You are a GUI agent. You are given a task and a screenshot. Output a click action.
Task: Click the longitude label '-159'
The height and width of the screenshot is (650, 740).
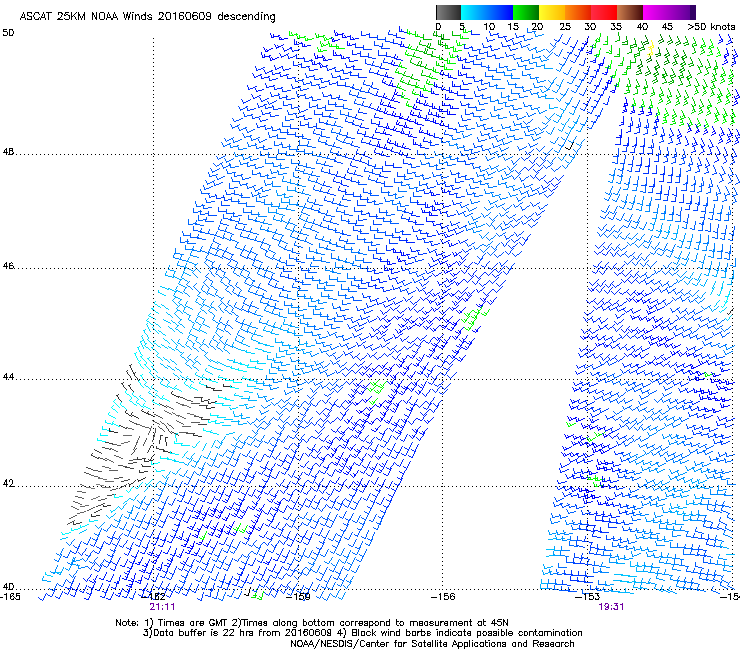click(x=300, y=597)
